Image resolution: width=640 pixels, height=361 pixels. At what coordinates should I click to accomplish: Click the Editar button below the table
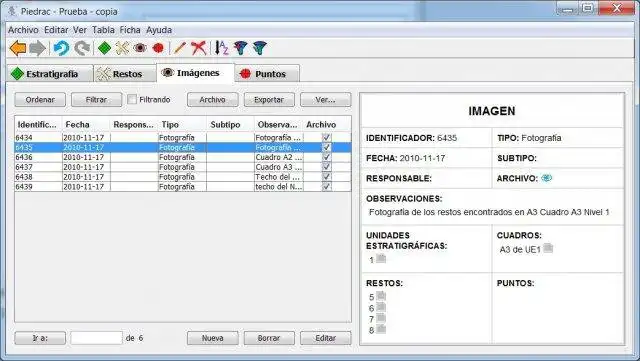point(325,338)
